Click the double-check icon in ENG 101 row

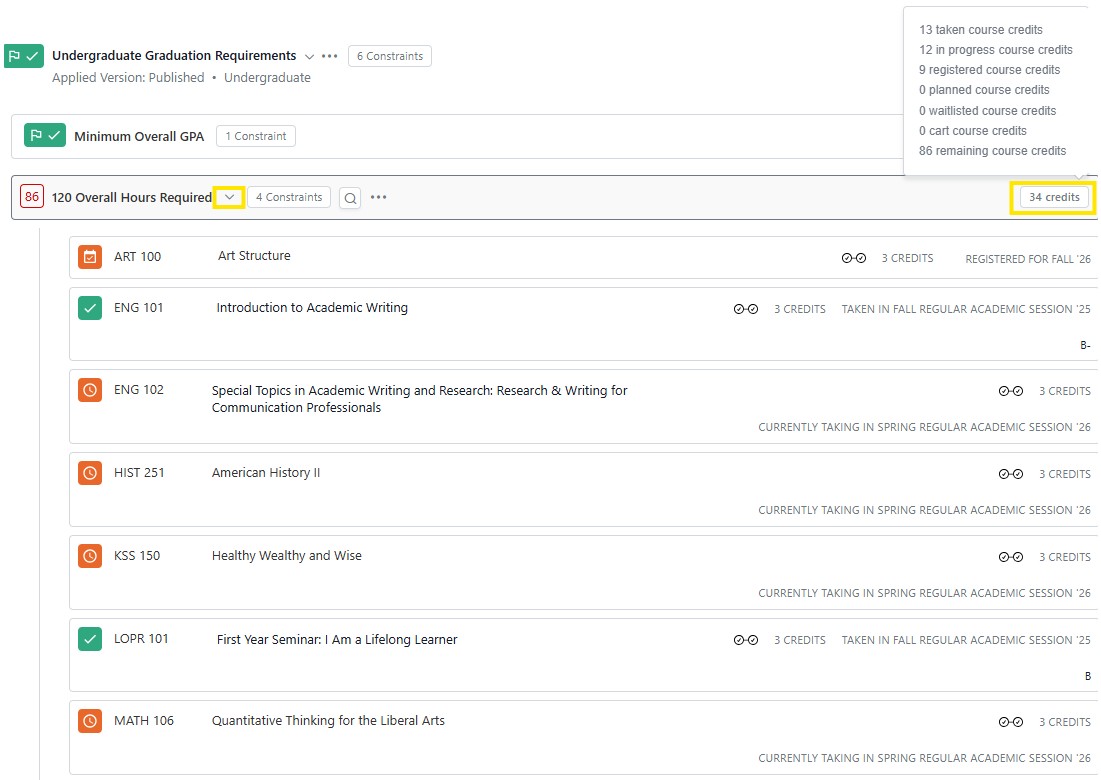click(x=746, y=309)
